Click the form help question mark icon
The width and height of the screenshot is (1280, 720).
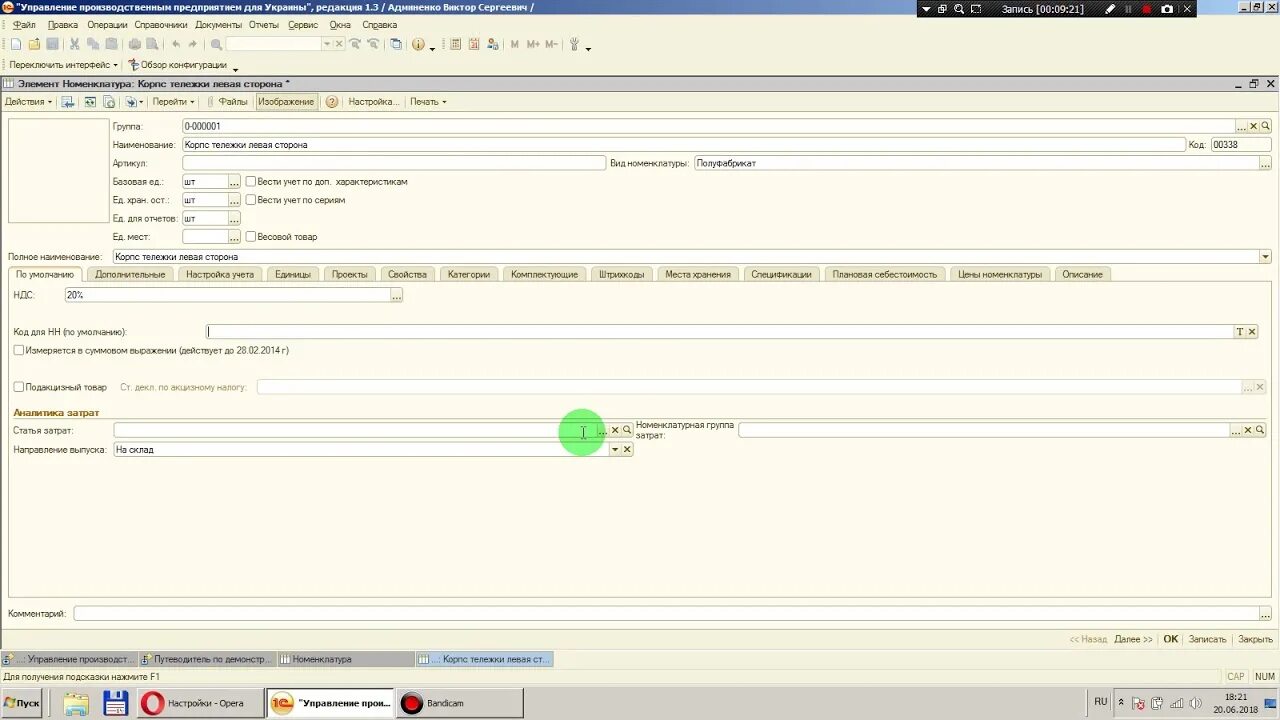[332, 102]
